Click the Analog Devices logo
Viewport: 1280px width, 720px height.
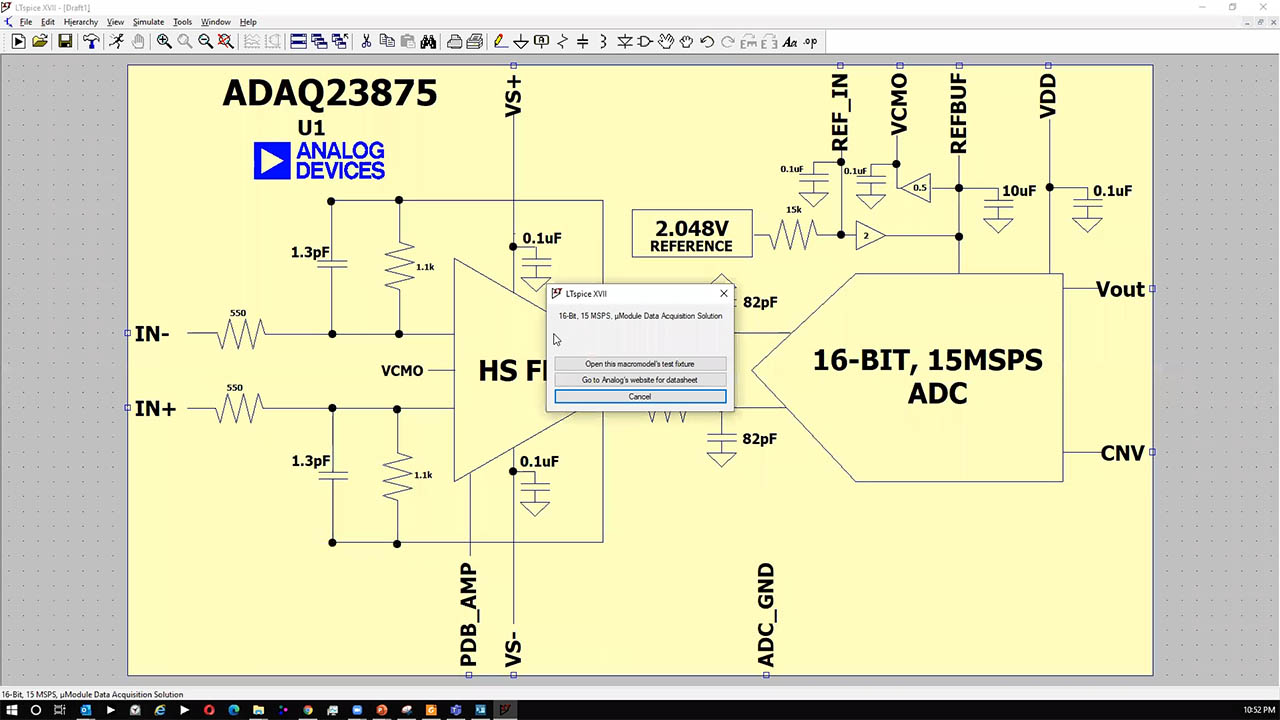[319, 160]
